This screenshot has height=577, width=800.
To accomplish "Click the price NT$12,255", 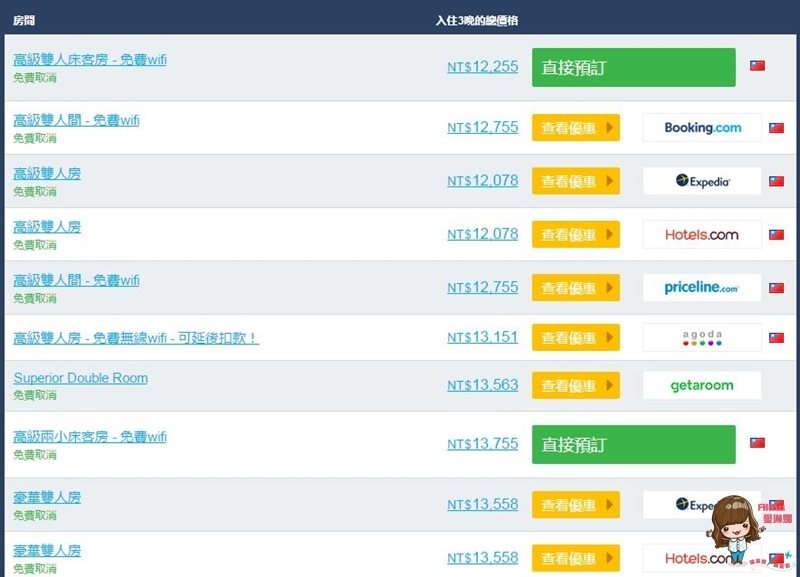I will (x=483, y=67).
